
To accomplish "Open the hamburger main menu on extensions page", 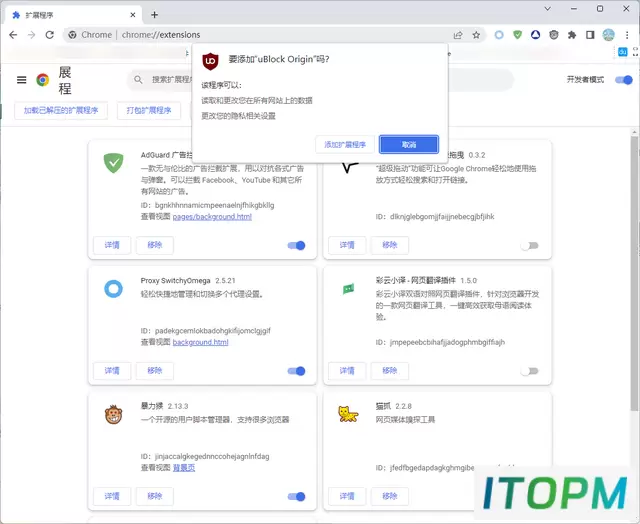I will click(x=22, y=80).
